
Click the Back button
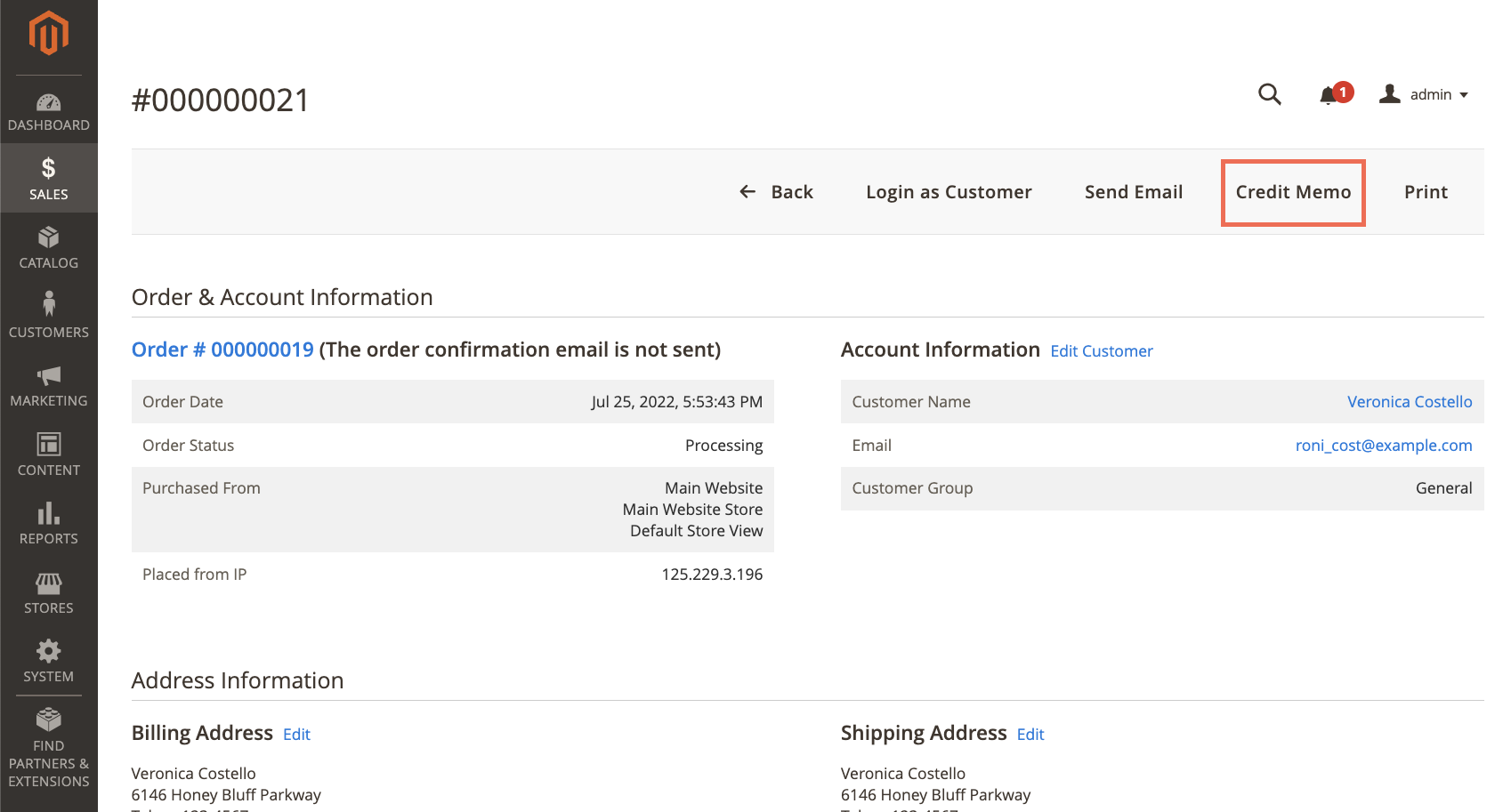pos(777,192)
